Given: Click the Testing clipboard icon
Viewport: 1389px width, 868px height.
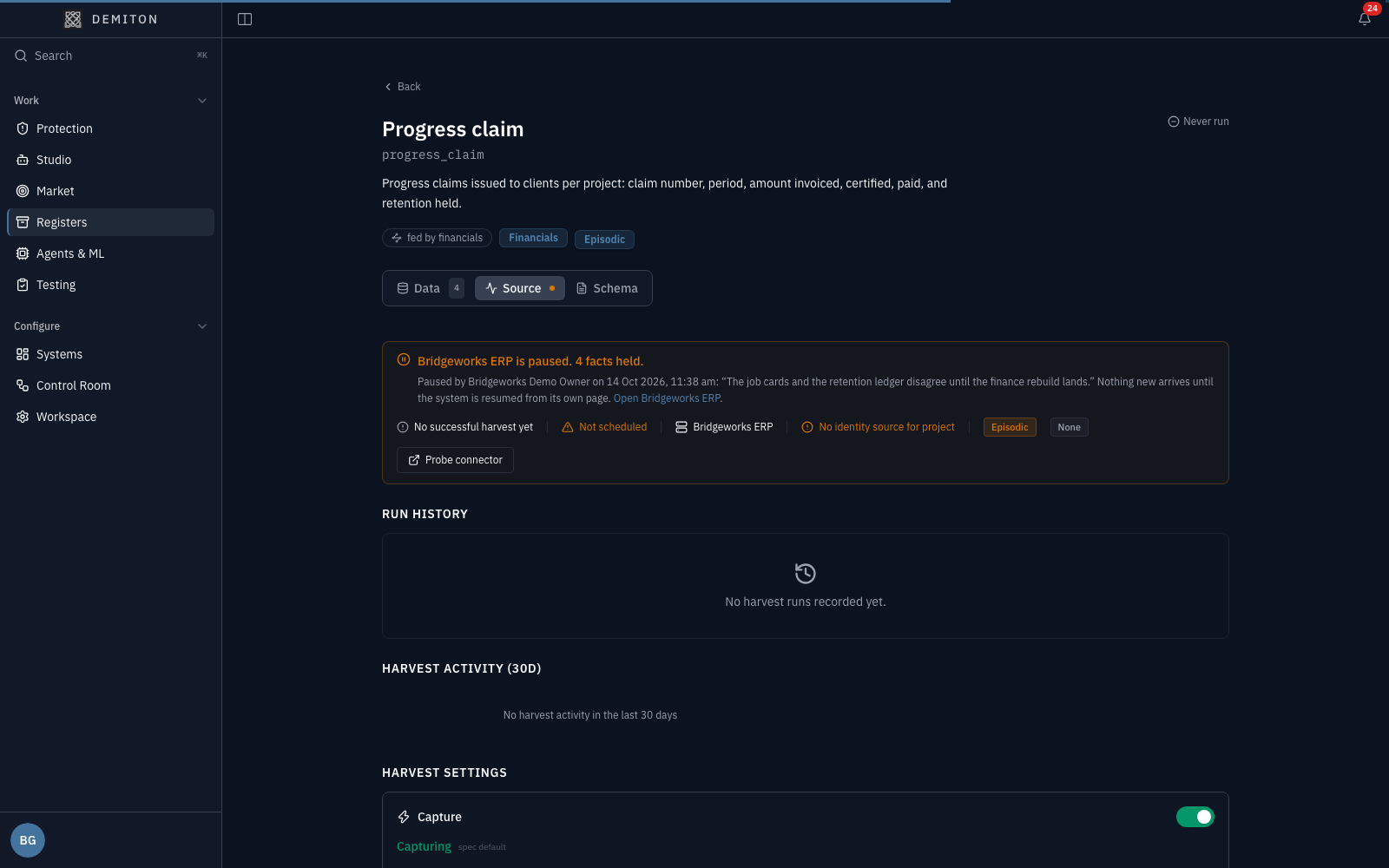Looking at the screenshot, I should 23,285.
